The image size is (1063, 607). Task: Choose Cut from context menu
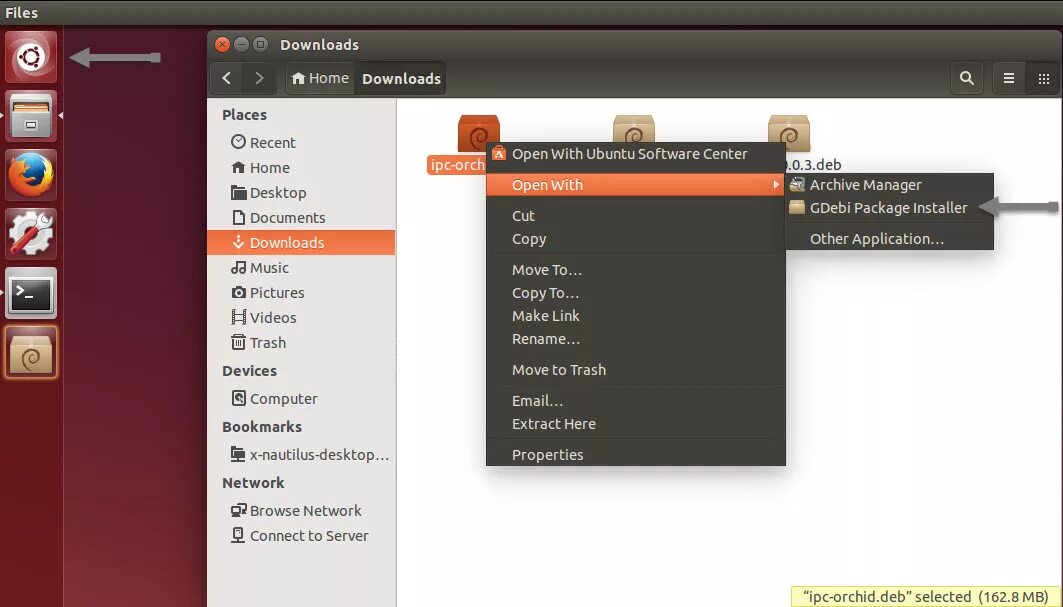click(635, 216)
